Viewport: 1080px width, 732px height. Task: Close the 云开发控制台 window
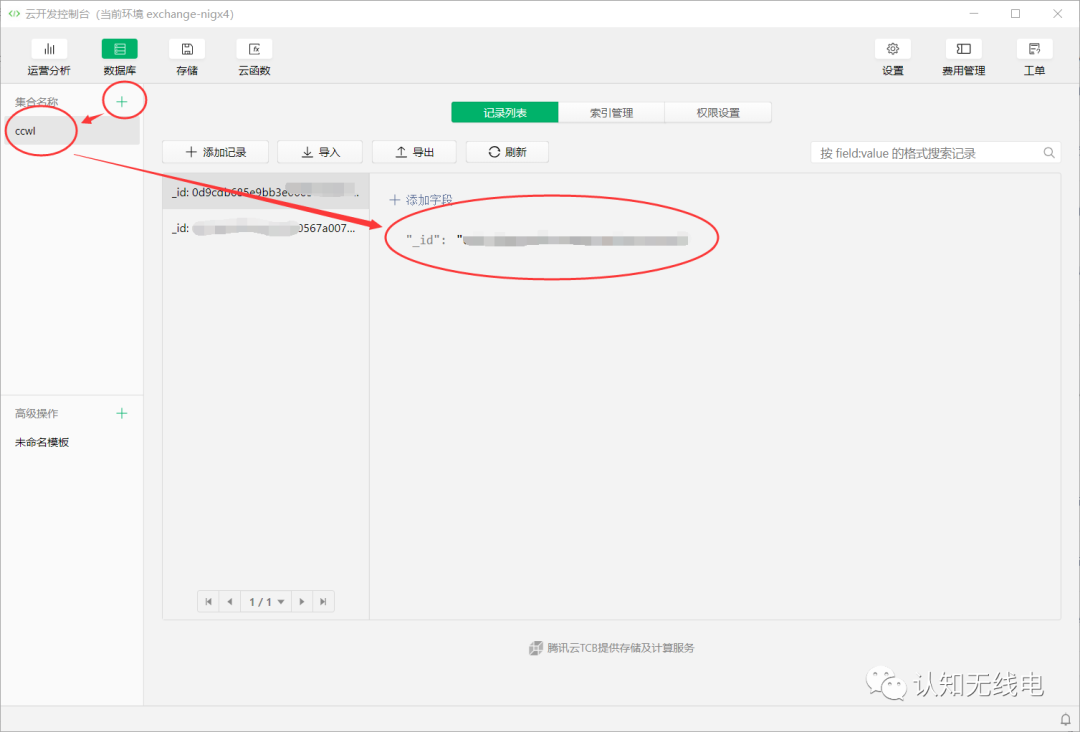coord(1057,14)
